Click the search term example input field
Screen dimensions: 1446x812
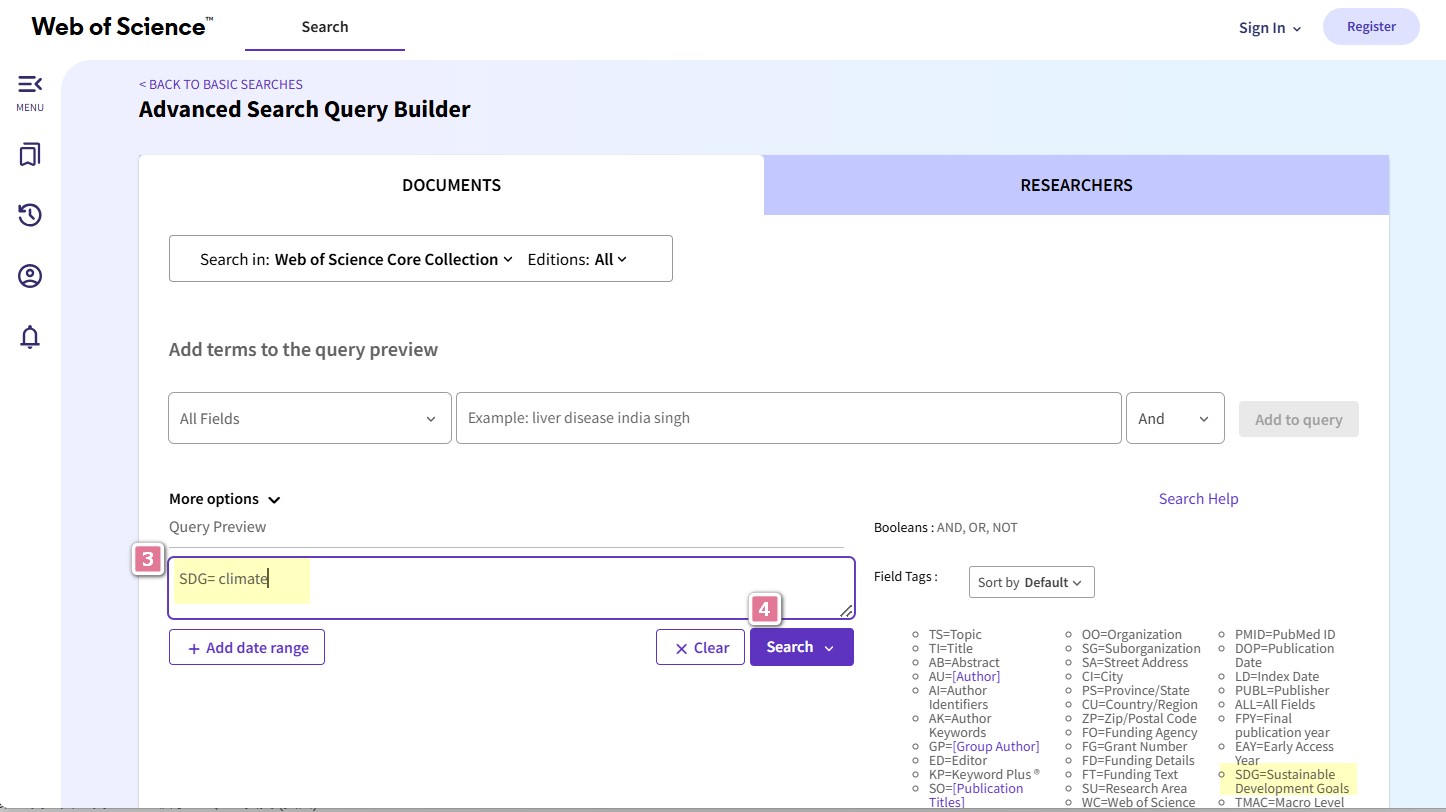point(788,418)
